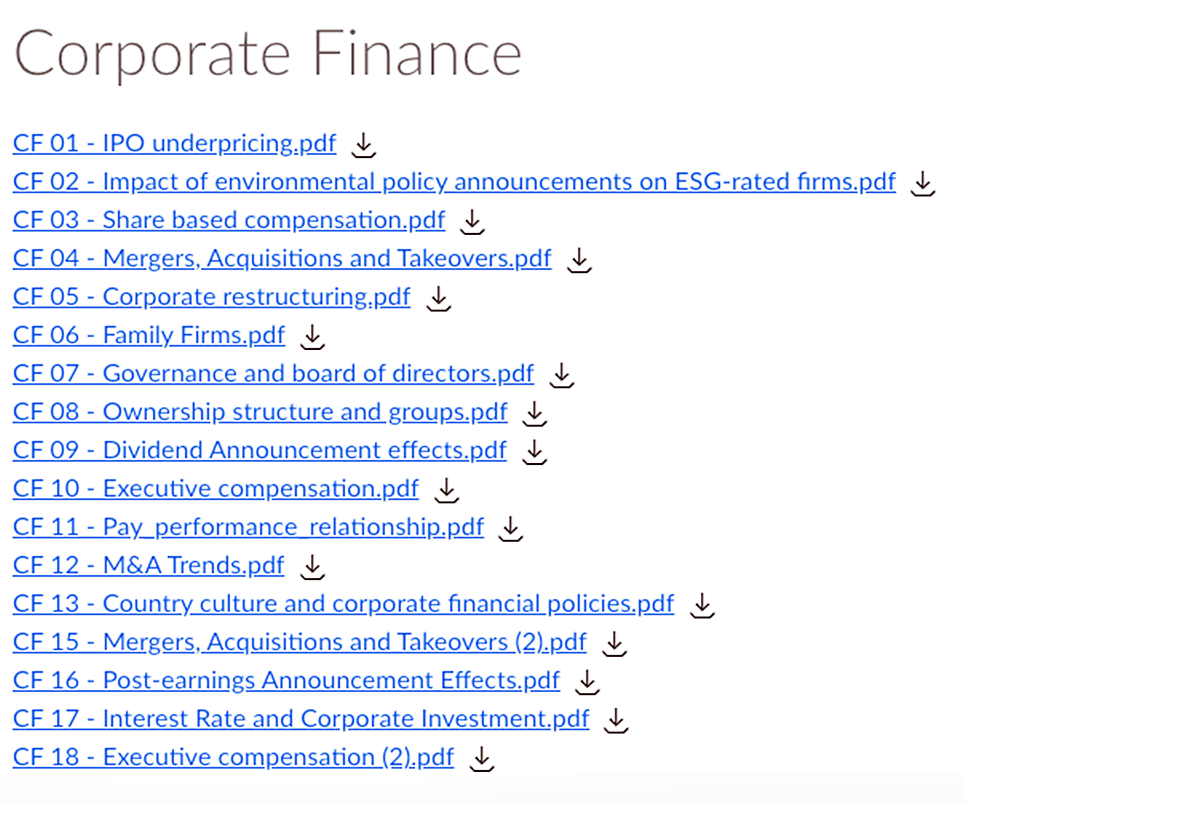
Task: Open CF 04 Mergers, Acquisitions and Takeovers link
Action: (282, 258)
